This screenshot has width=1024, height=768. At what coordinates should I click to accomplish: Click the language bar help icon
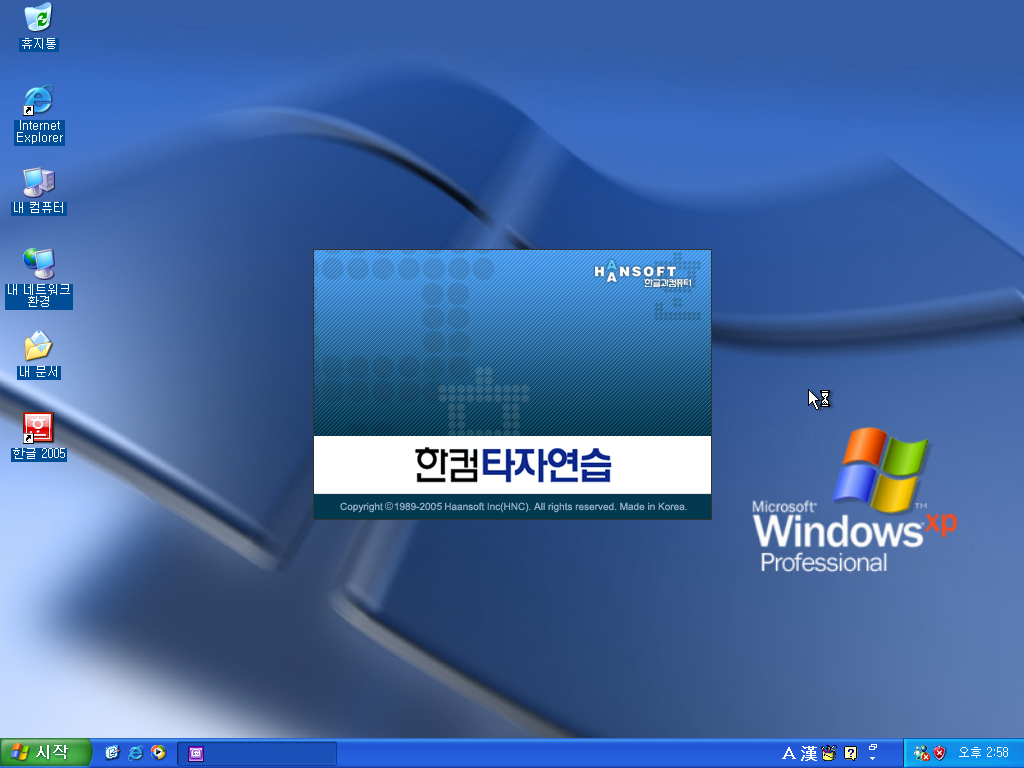(850, 754)
